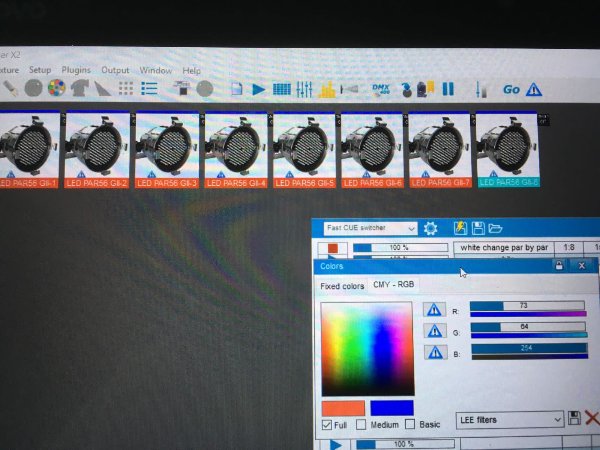Screen dimensions: 600x450
Task: Open the Plugins menu
Action: [x=76, y=70]
